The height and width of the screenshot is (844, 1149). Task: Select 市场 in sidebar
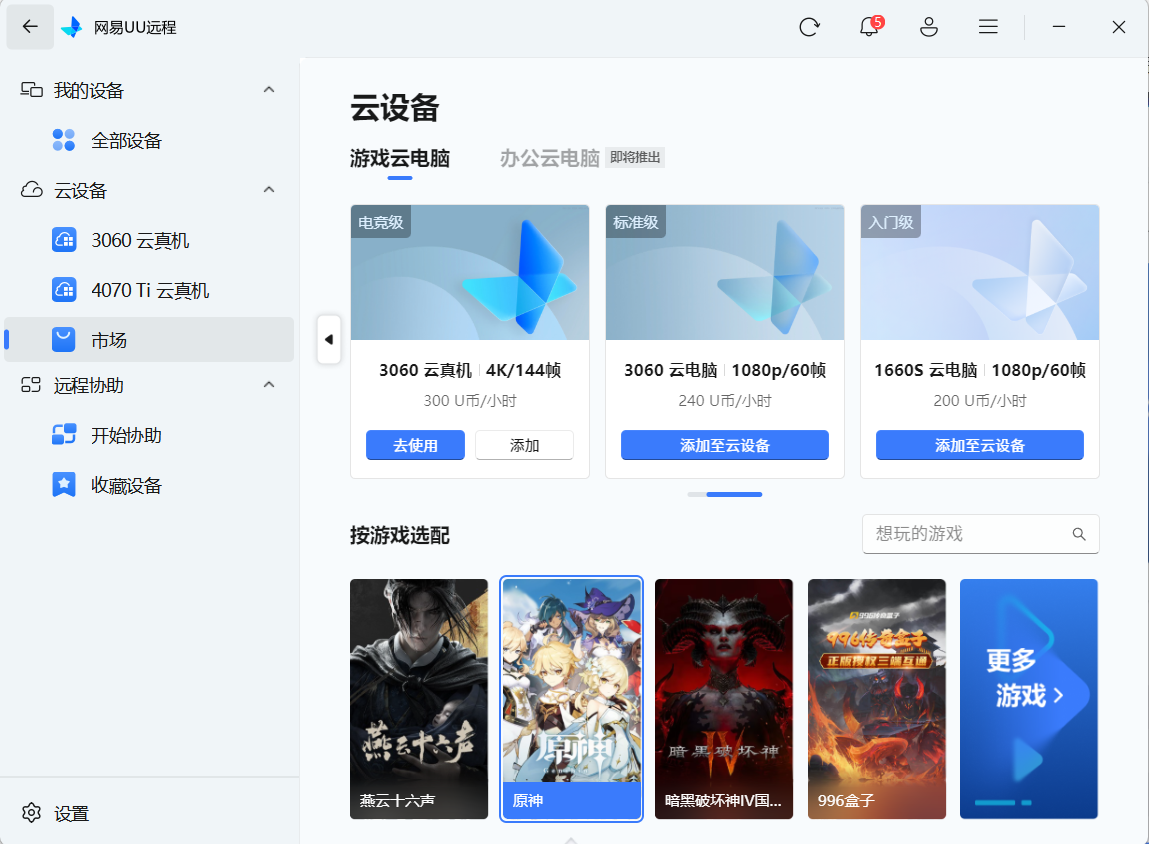tap(149, 339)
